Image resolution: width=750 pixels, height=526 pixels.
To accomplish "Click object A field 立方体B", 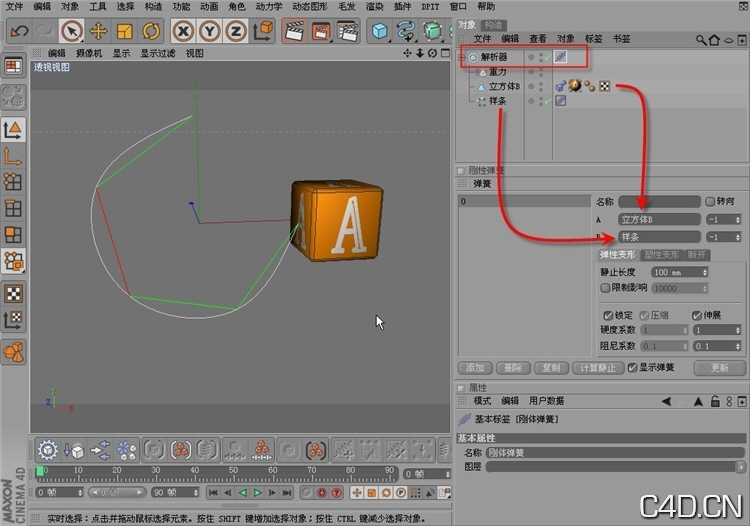I will pos(659,219).
